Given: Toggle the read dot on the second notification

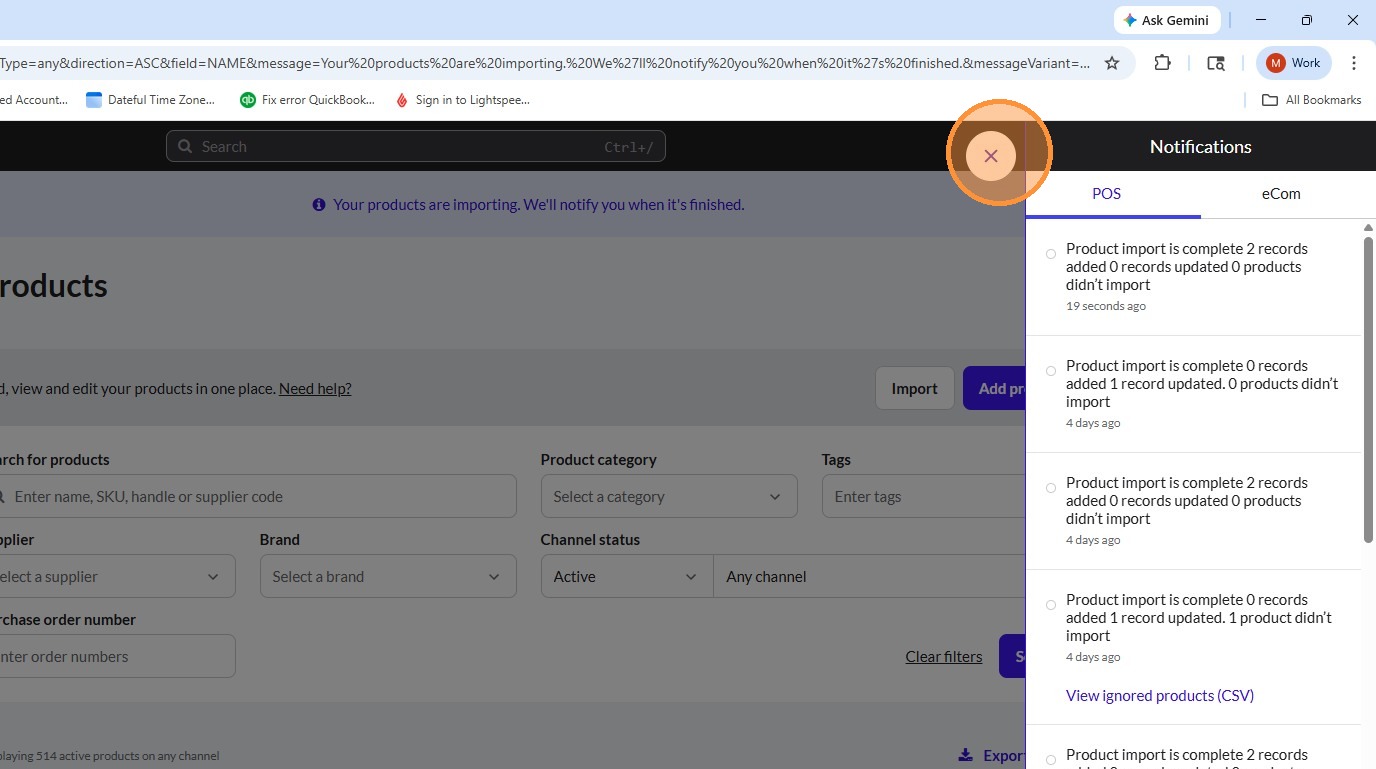Looking at the screenshot, I should click(1051, 371).
